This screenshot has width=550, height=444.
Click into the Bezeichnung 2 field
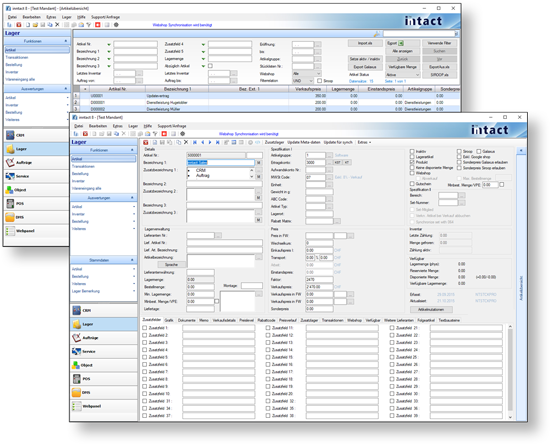pos(224,184)
